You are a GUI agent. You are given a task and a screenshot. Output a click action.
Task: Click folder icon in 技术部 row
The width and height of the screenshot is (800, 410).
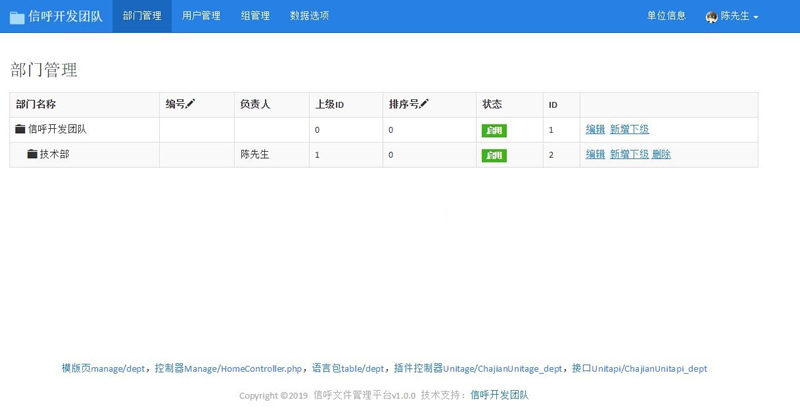click(32, 154)
